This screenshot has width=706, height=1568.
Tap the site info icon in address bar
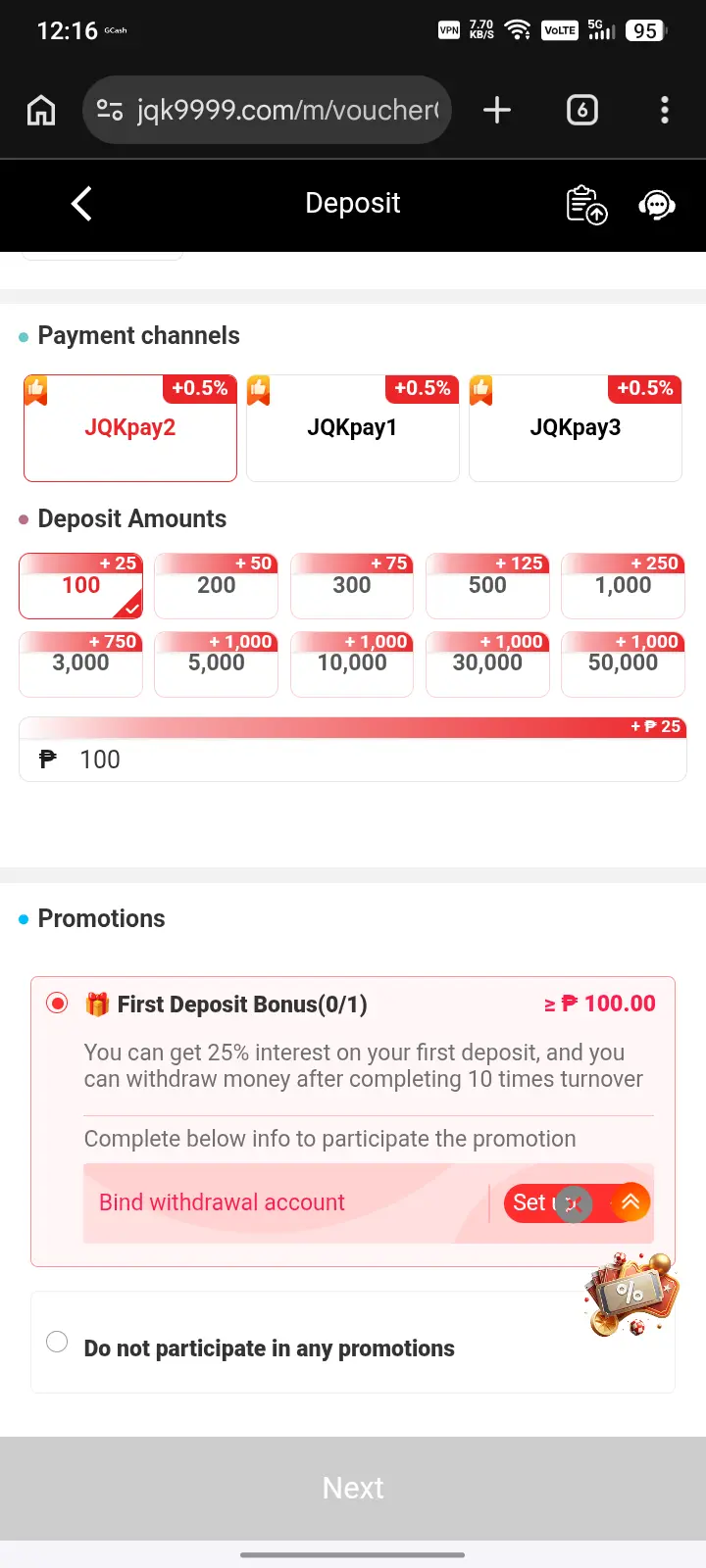click(x=110, y=110)
